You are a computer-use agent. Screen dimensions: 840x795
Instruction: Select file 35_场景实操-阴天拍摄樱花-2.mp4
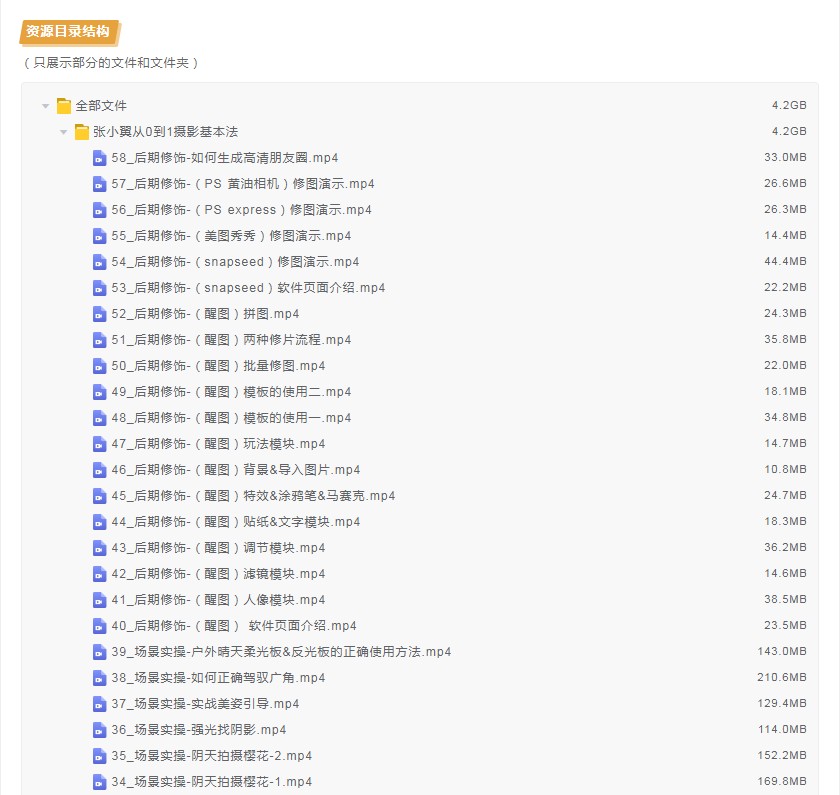(x=212, y=756)
